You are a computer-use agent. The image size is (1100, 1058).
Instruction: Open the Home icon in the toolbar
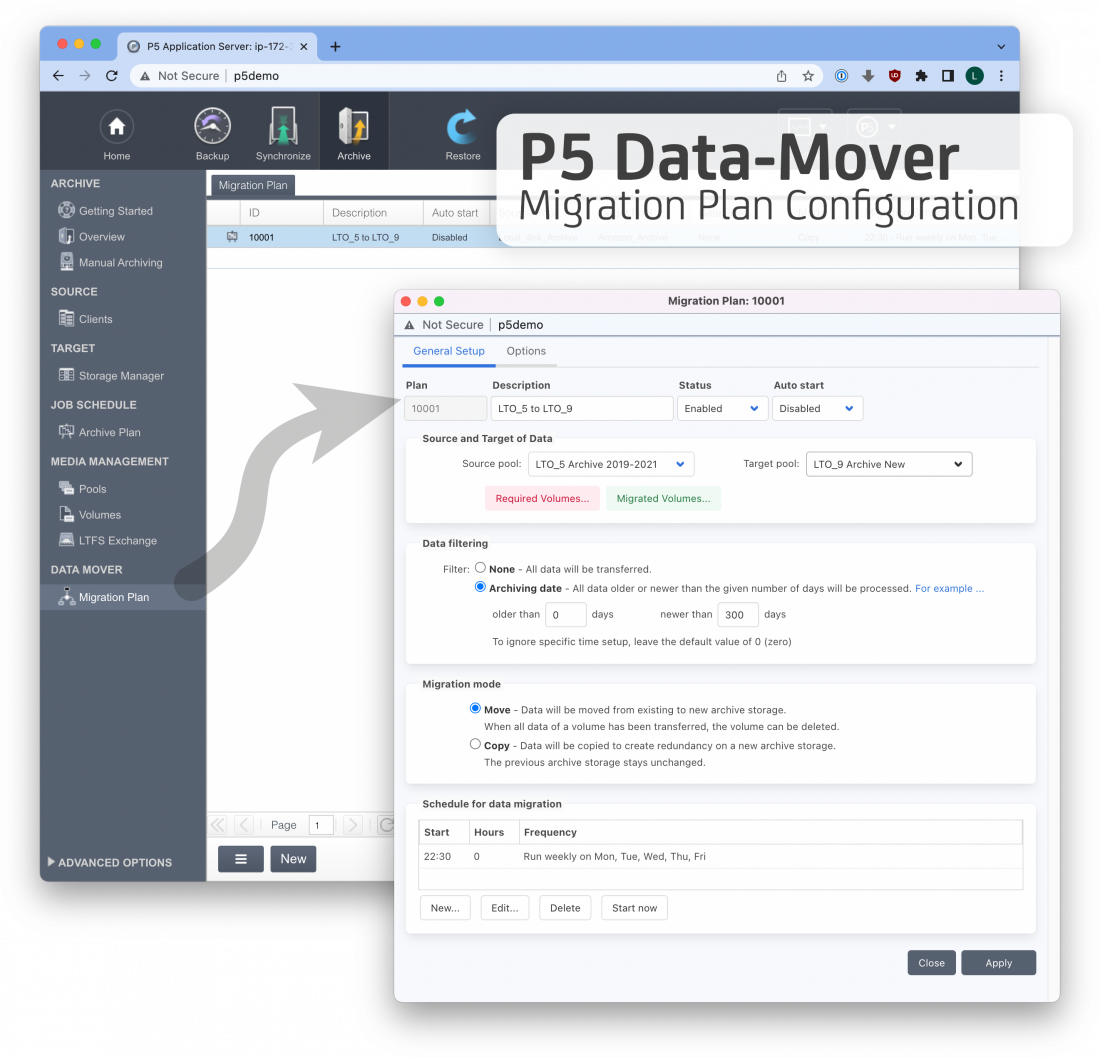[x=116, y=134]
